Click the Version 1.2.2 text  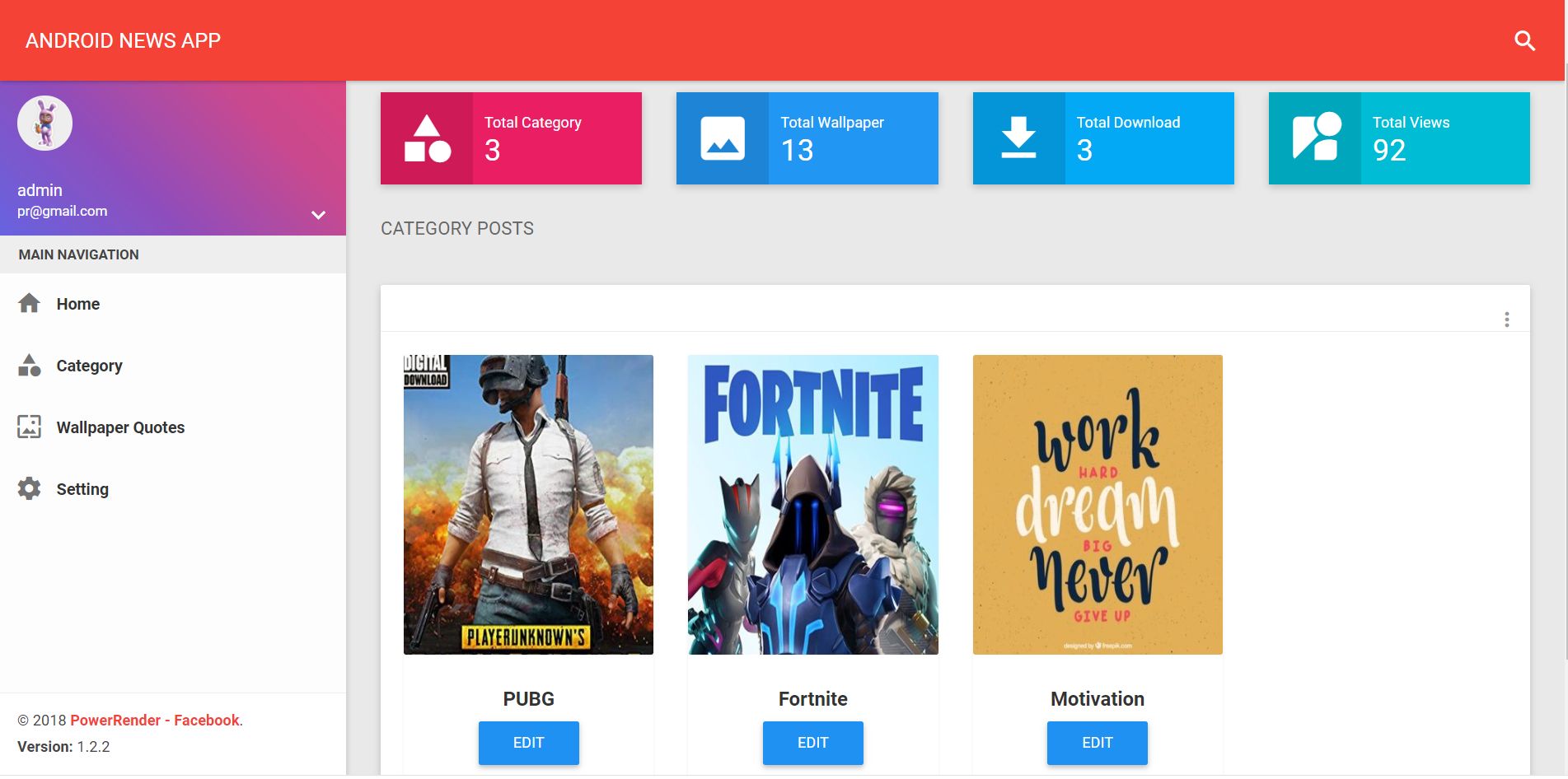coord(63,747)
